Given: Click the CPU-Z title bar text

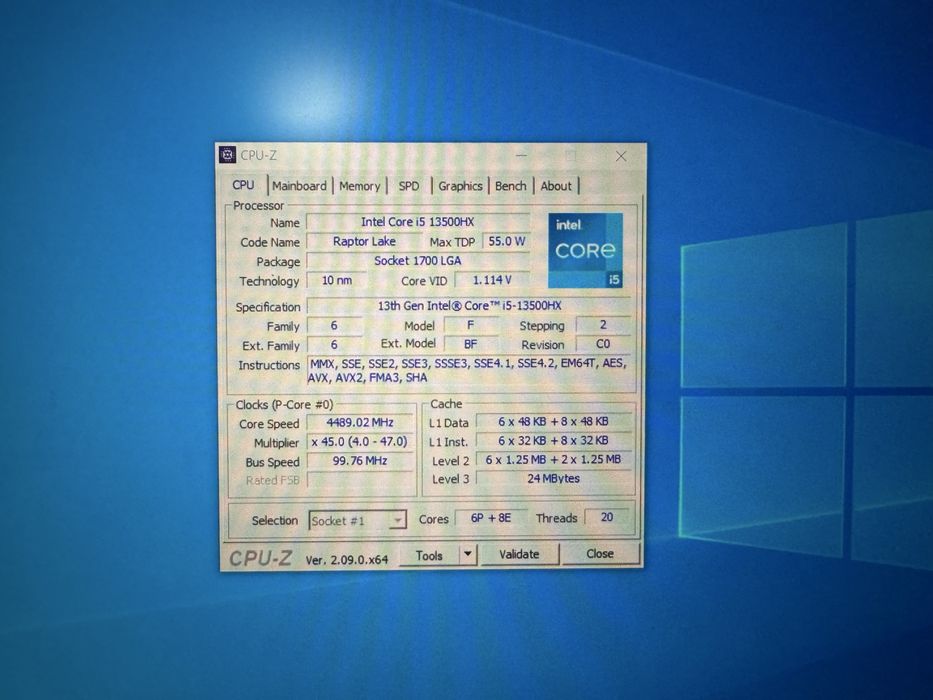Looking at the screenshot, I should [259, 155].
